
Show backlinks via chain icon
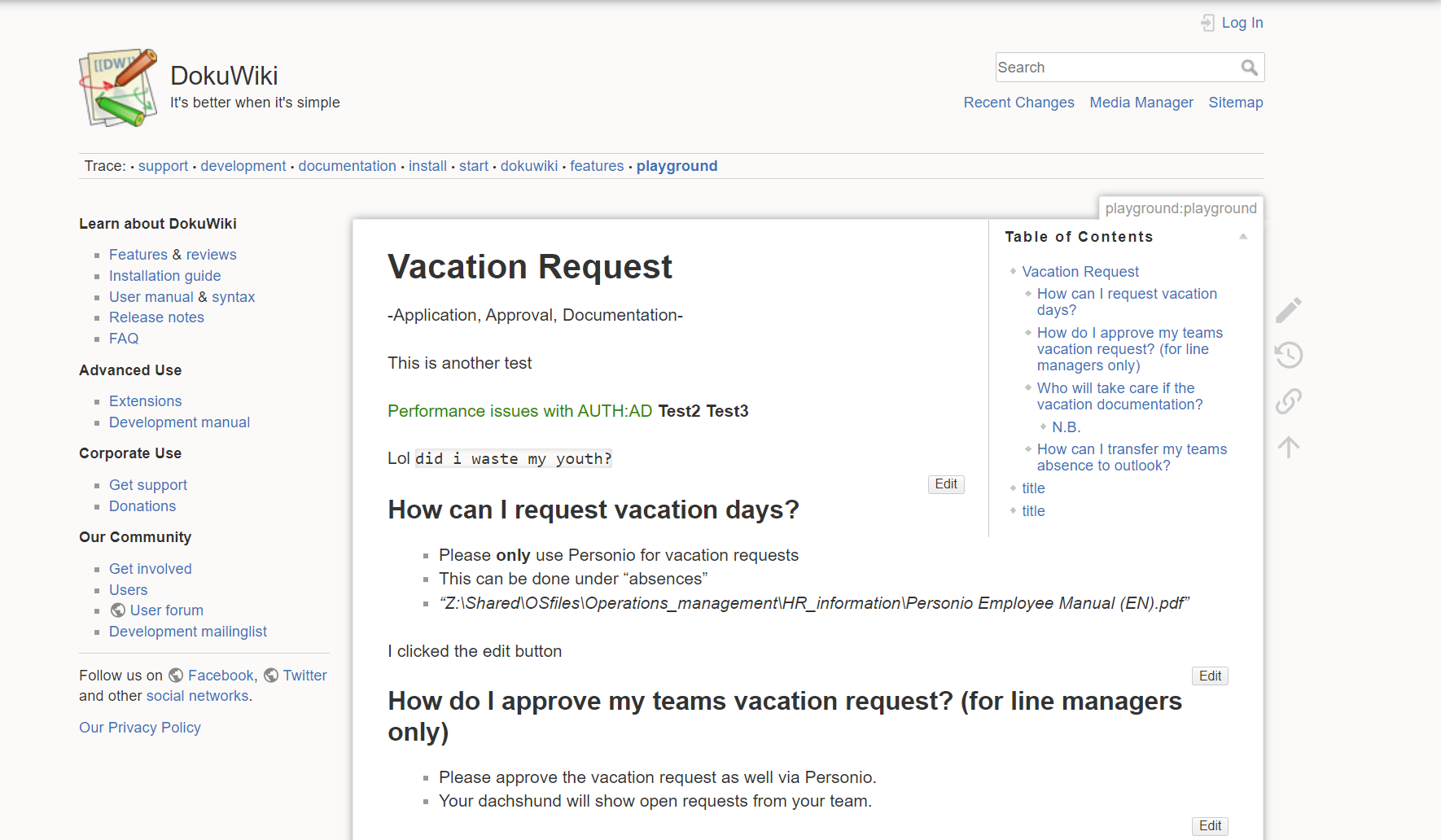point(1289,400)
